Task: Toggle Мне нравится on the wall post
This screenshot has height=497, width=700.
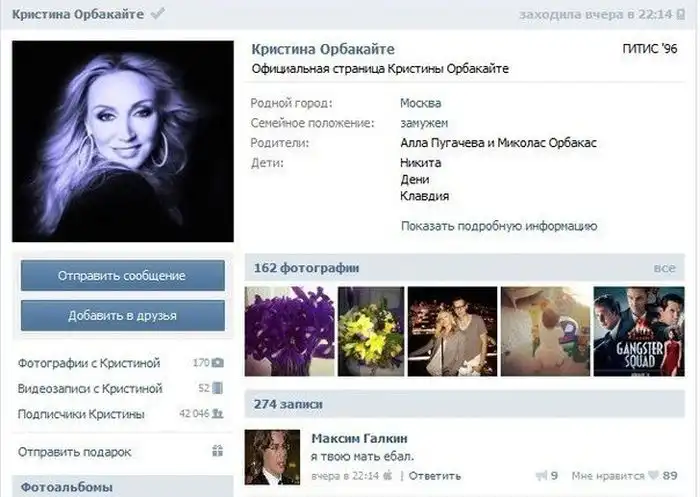Action: coord(608,475)
